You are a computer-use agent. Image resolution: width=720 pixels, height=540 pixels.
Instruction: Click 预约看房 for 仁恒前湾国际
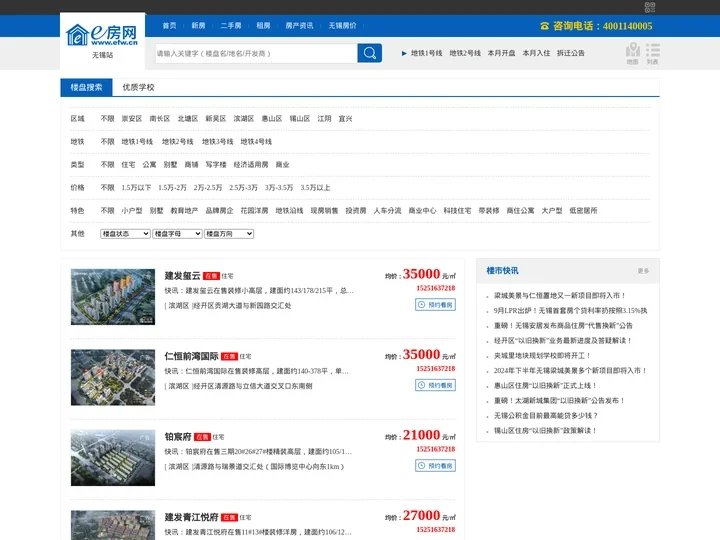coord(435,385)
